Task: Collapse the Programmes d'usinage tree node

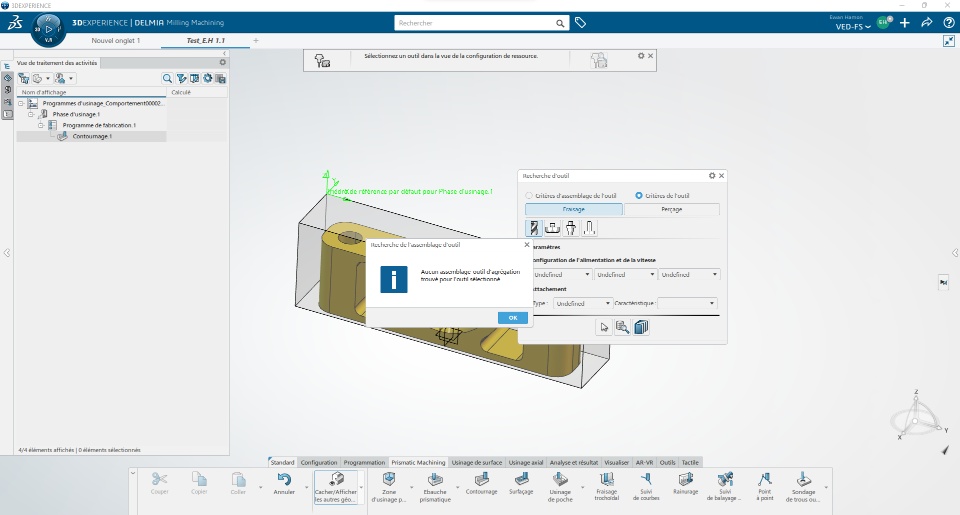Action: coord(21,103)
